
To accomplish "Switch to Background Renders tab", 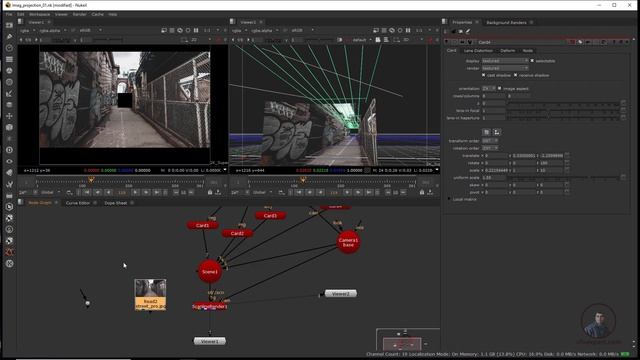I will pos(506,22).
